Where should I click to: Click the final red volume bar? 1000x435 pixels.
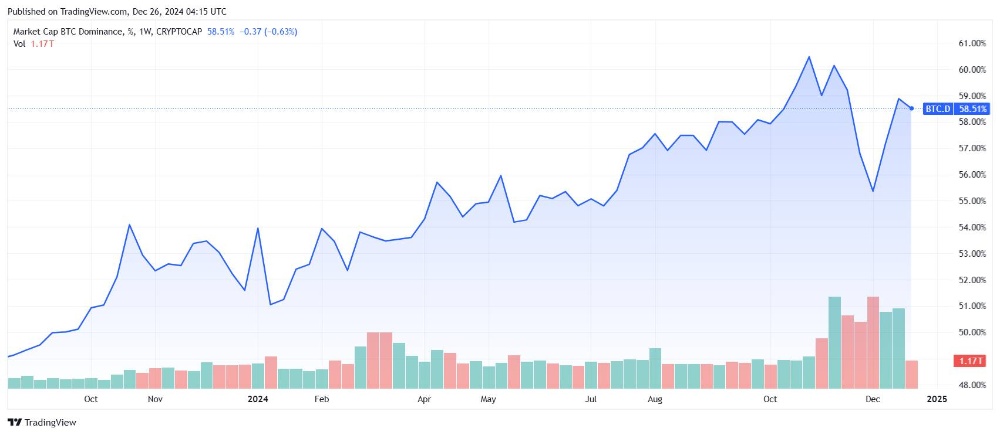[911, 374]
